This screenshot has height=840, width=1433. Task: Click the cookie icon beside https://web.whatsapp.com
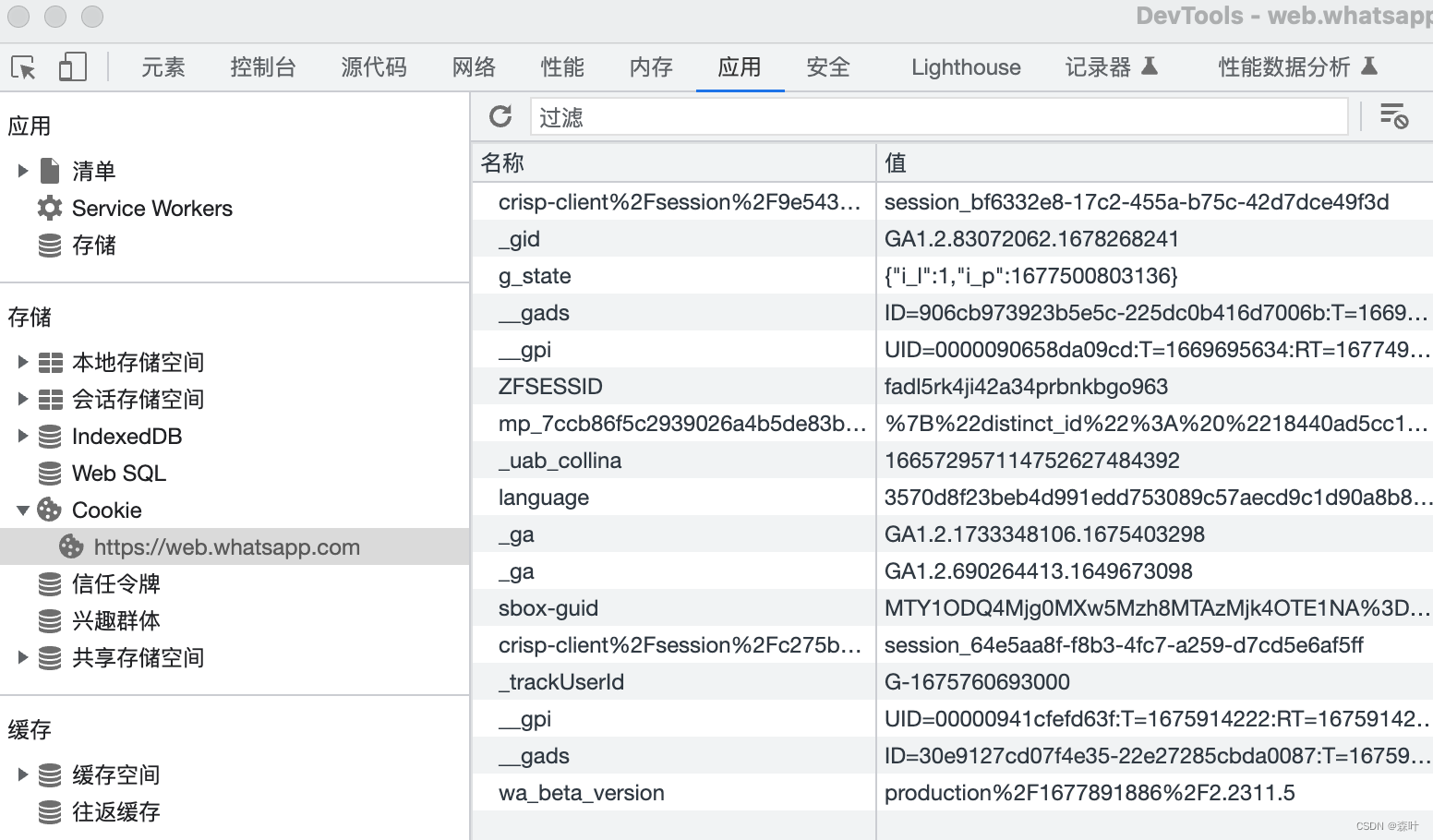pyautogui.click(x=71, y=546)
